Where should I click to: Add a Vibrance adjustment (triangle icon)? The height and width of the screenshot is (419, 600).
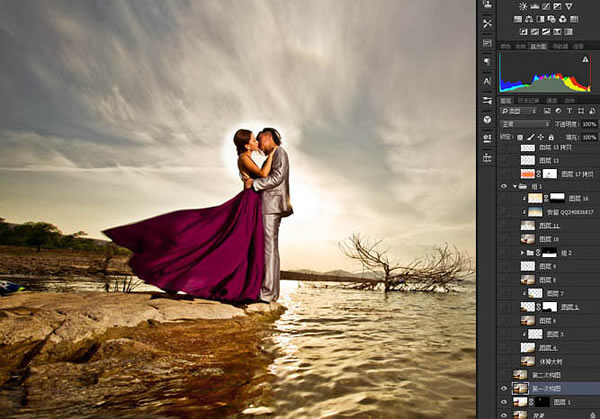click(569, 6)
